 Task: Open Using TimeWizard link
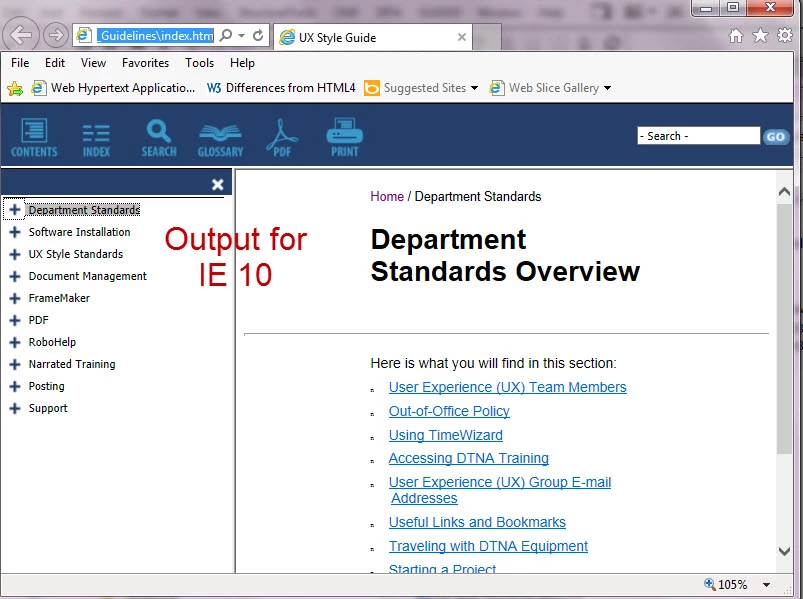446,435
